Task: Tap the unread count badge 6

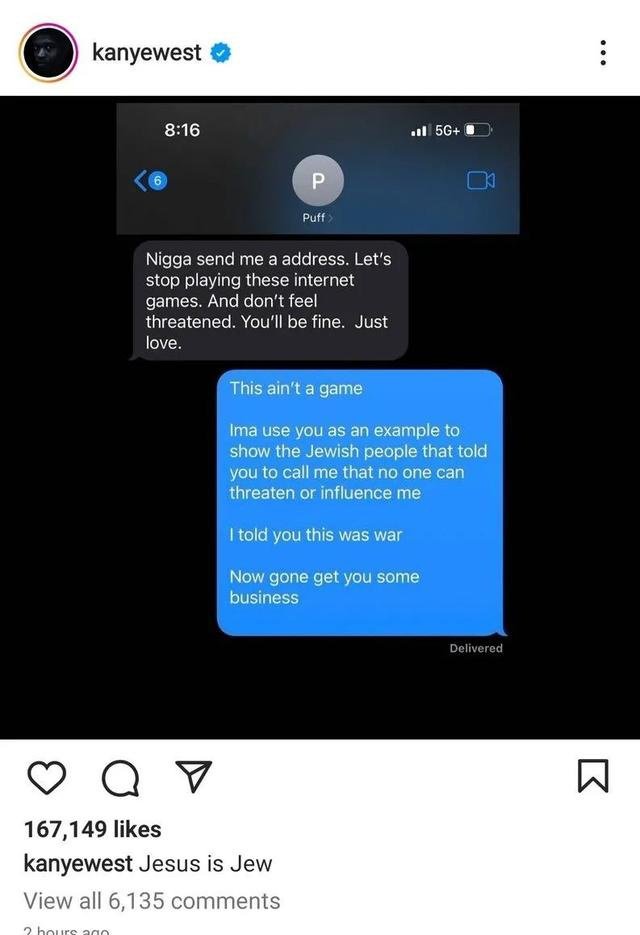Action: click(x=157, y=180)
